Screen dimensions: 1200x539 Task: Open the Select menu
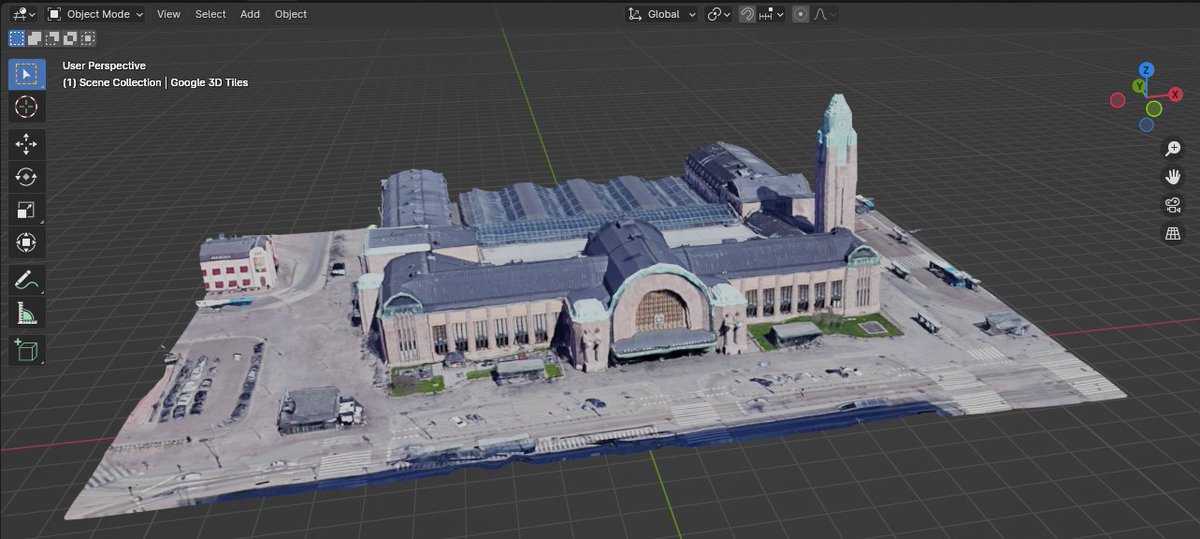211,14
